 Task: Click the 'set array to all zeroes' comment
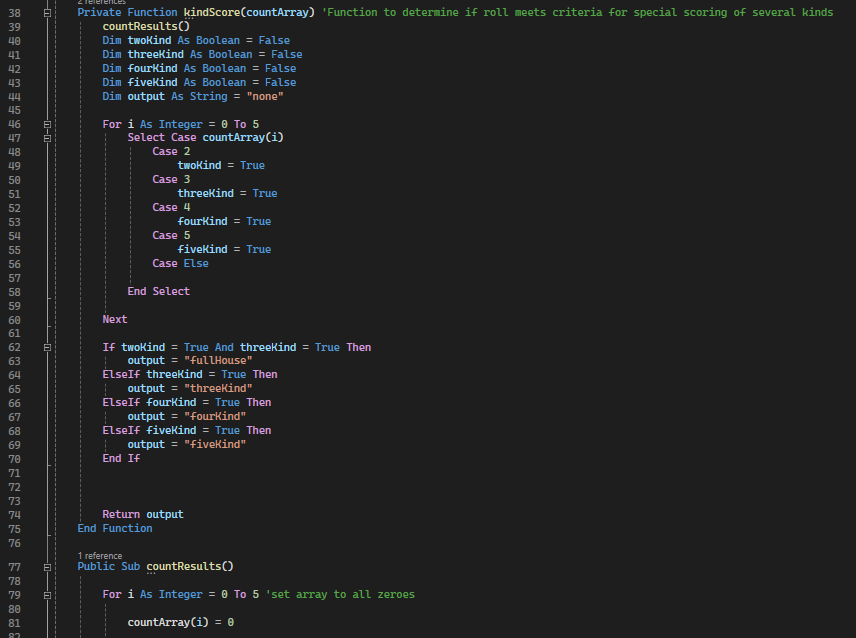tap(340, 594)
